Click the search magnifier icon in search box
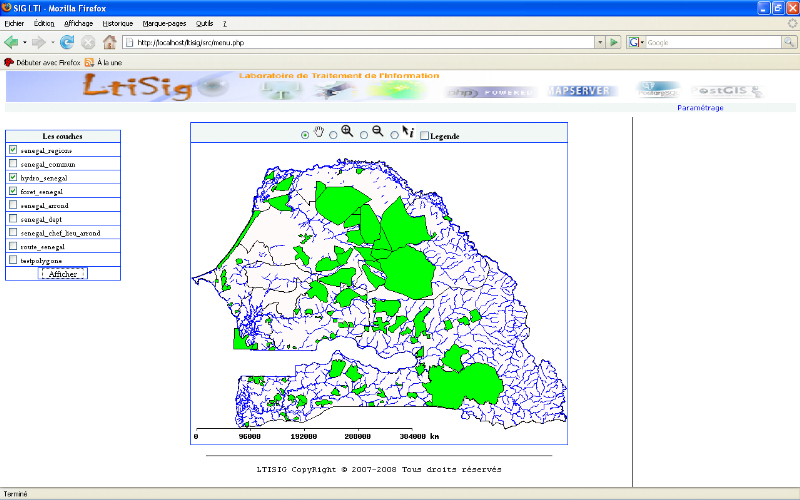The height and width of the screenshot is (500, 800). coord(790,42)
